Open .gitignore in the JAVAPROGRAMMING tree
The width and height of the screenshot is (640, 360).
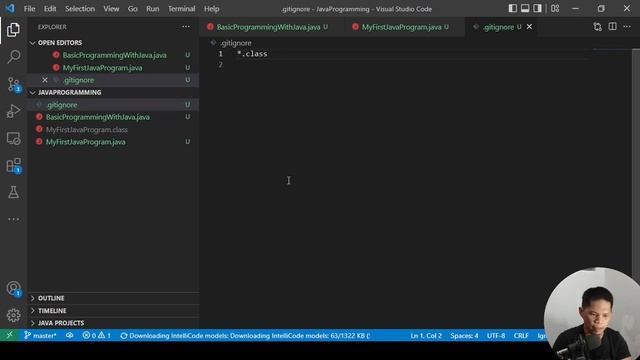(x=113, y=105)
